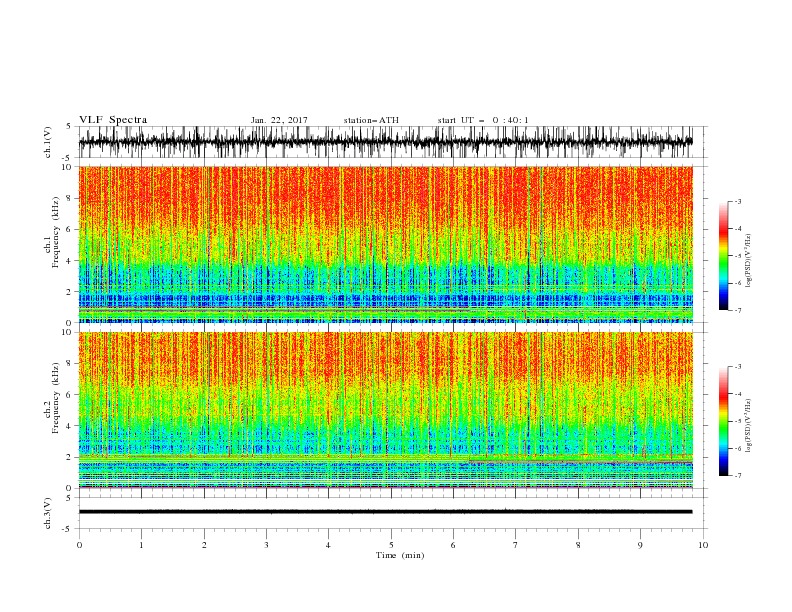The image size is (792, 612).
Task: Click the ch.3 voltage waveform trace
Action: [386, 512]
